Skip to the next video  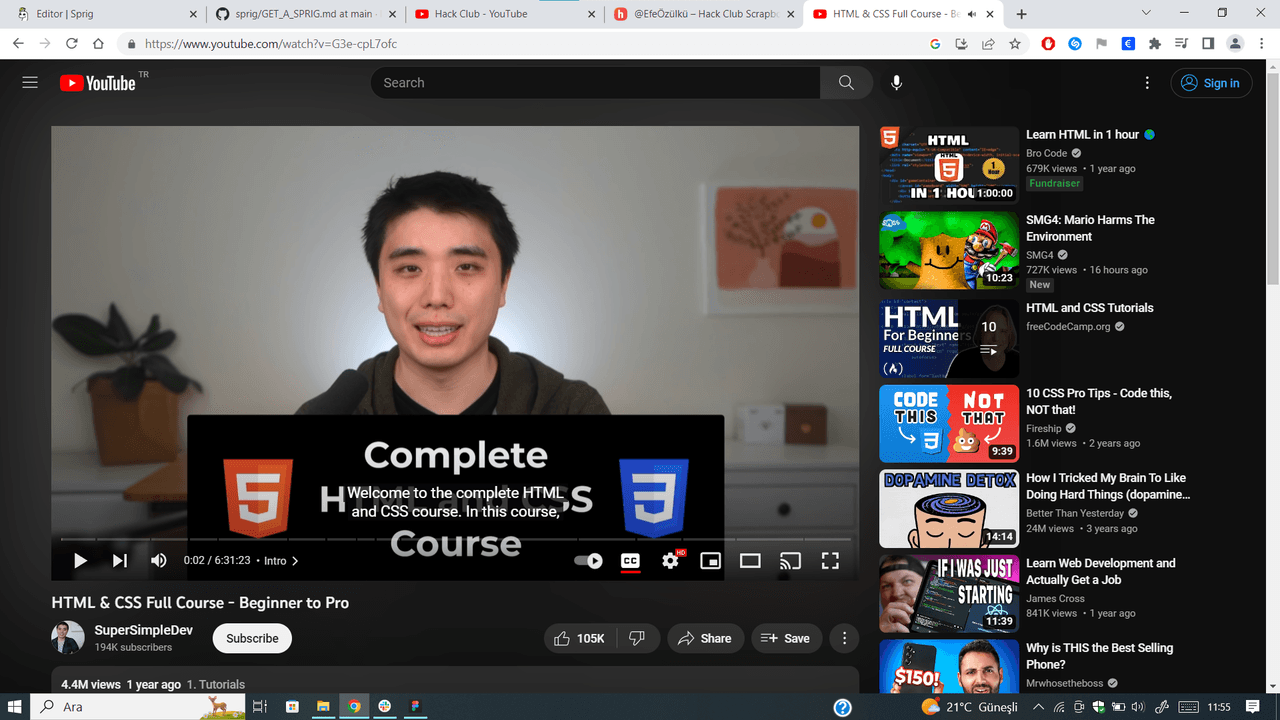(119, 561)
